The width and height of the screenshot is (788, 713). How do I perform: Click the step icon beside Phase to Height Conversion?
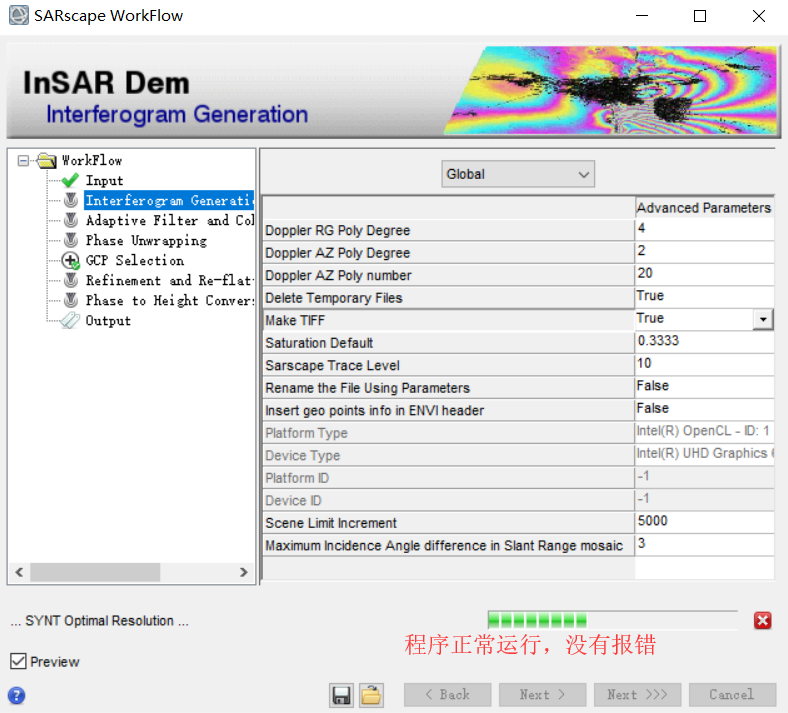click(71, 300)
